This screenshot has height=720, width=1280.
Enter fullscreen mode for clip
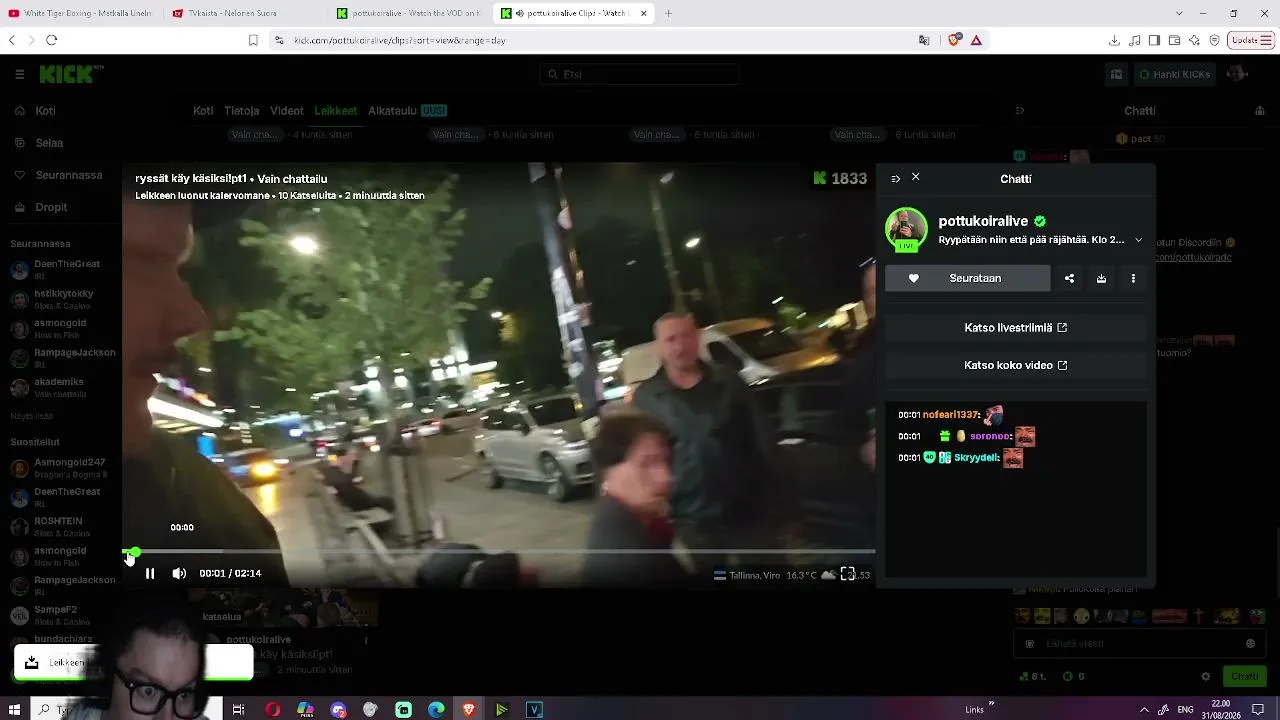(847, 573)
